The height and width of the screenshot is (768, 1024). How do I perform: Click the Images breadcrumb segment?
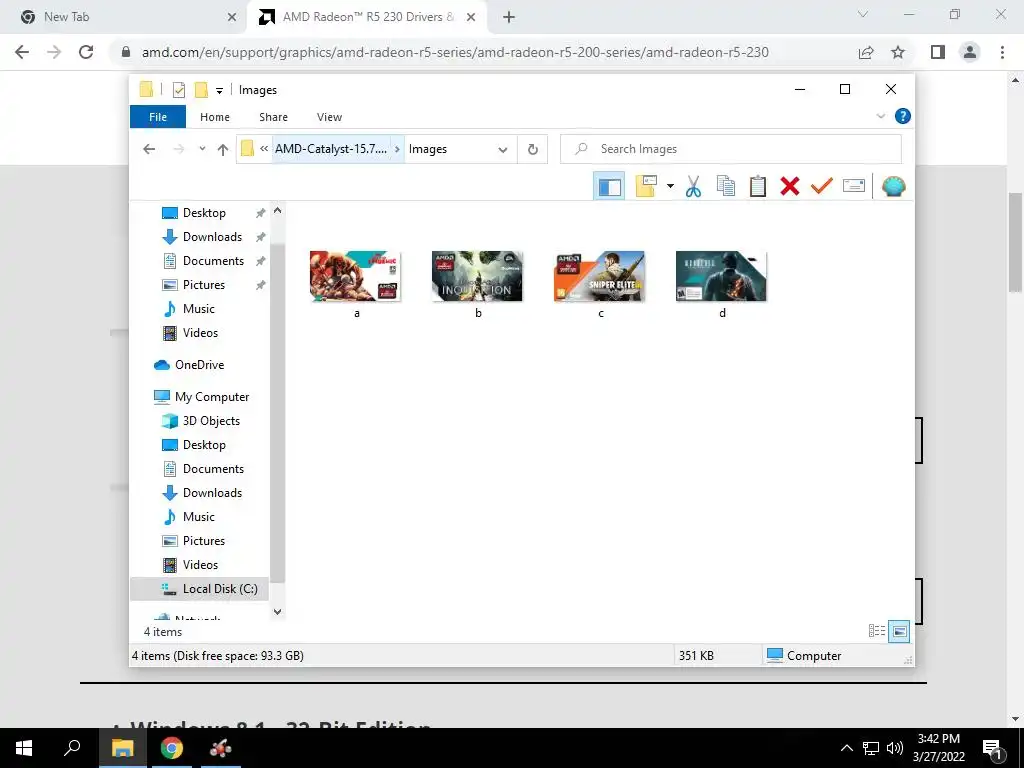point(428,149)
